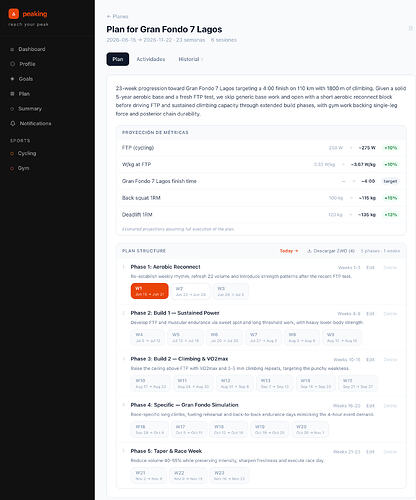Open the Today dropdown in Plan Structure
The image size is (416, 500).
pyautogui.click(x=289, y=251)
